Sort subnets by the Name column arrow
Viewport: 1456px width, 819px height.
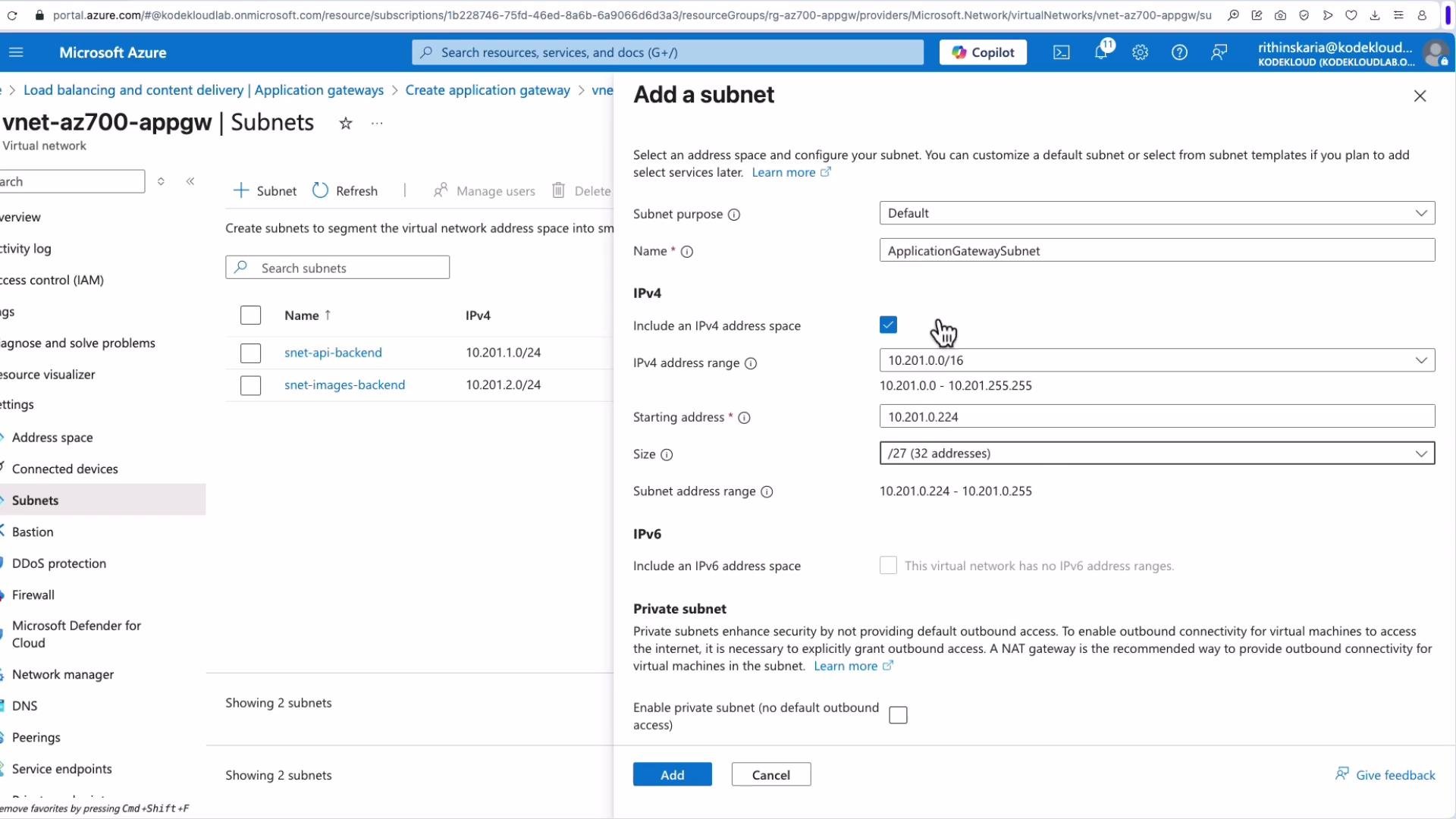(328, 315)
